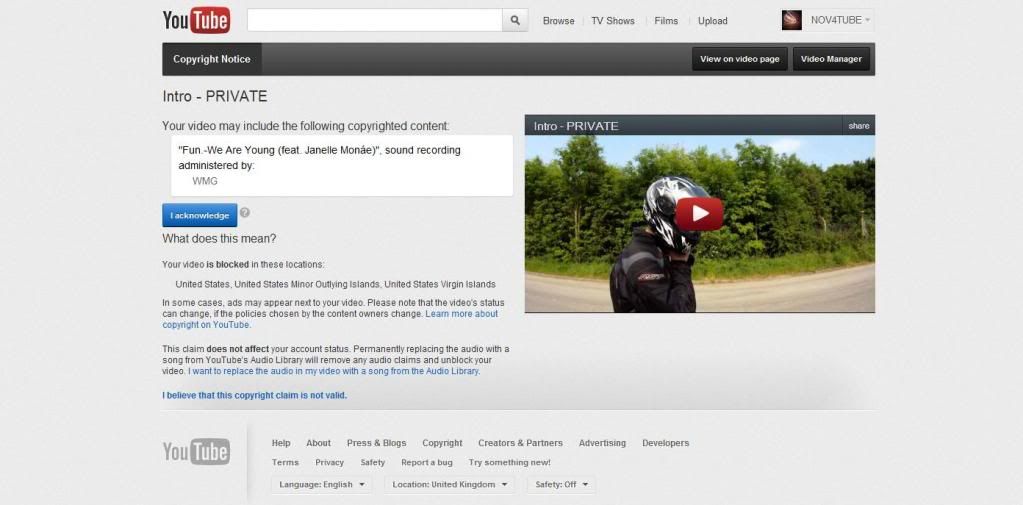Click share on the video player
The height and width of the screenshot is (505, 1023).
[x=859, y=126]
